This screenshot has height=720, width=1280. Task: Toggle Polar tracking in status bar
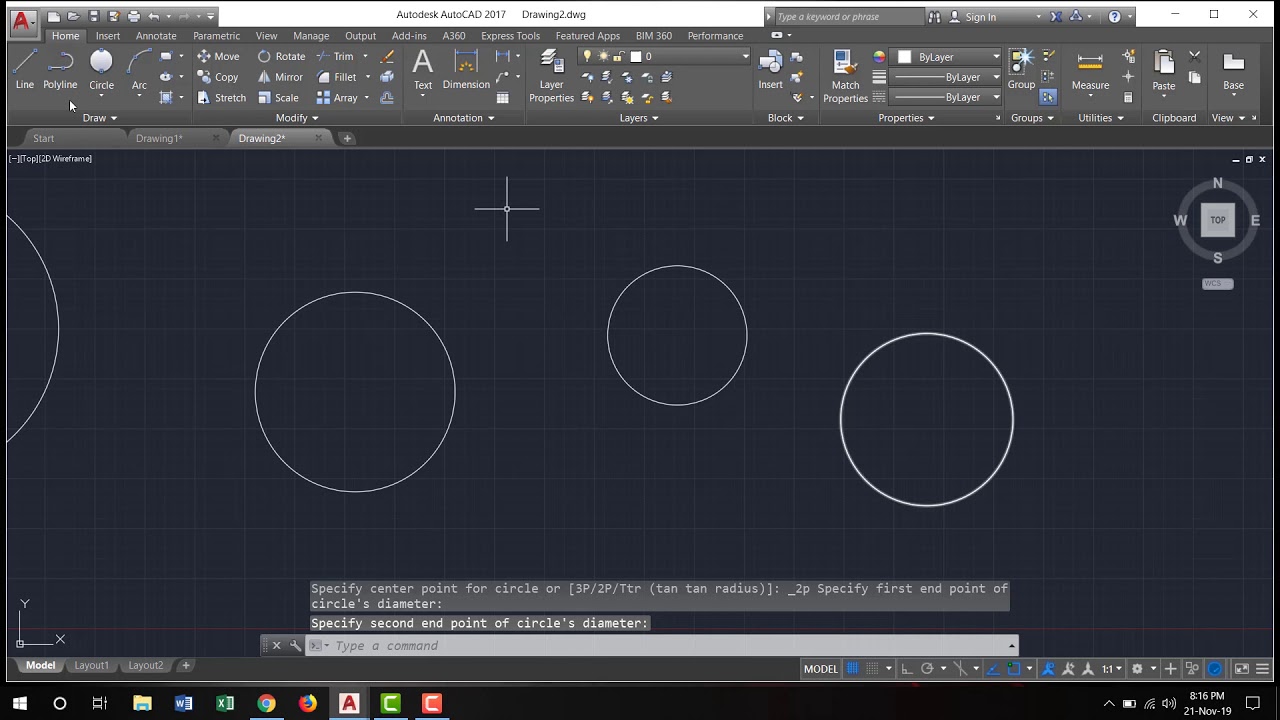927,669
